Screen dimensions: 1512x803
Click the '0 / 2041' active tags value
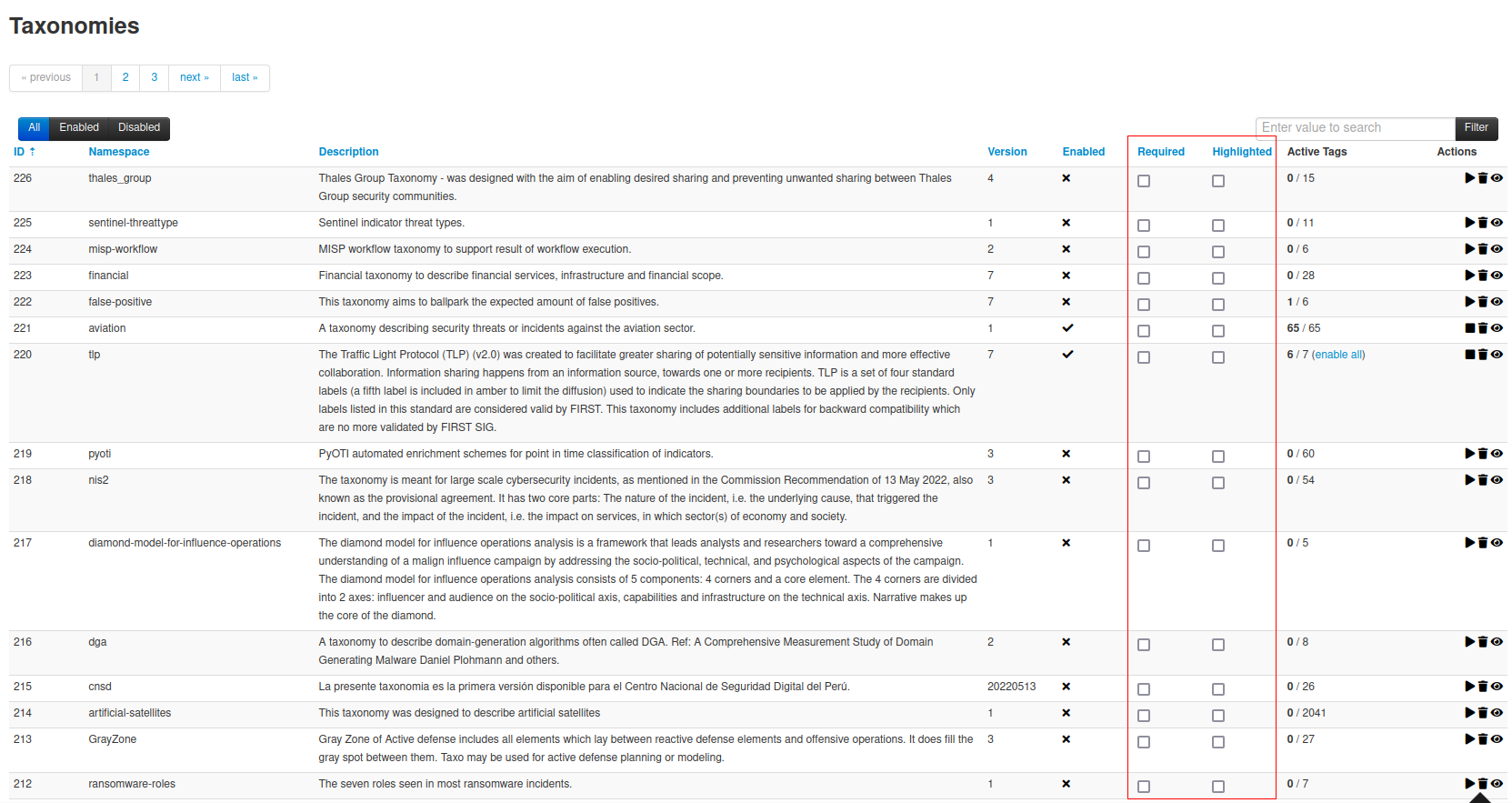[x=1307, y=713]
